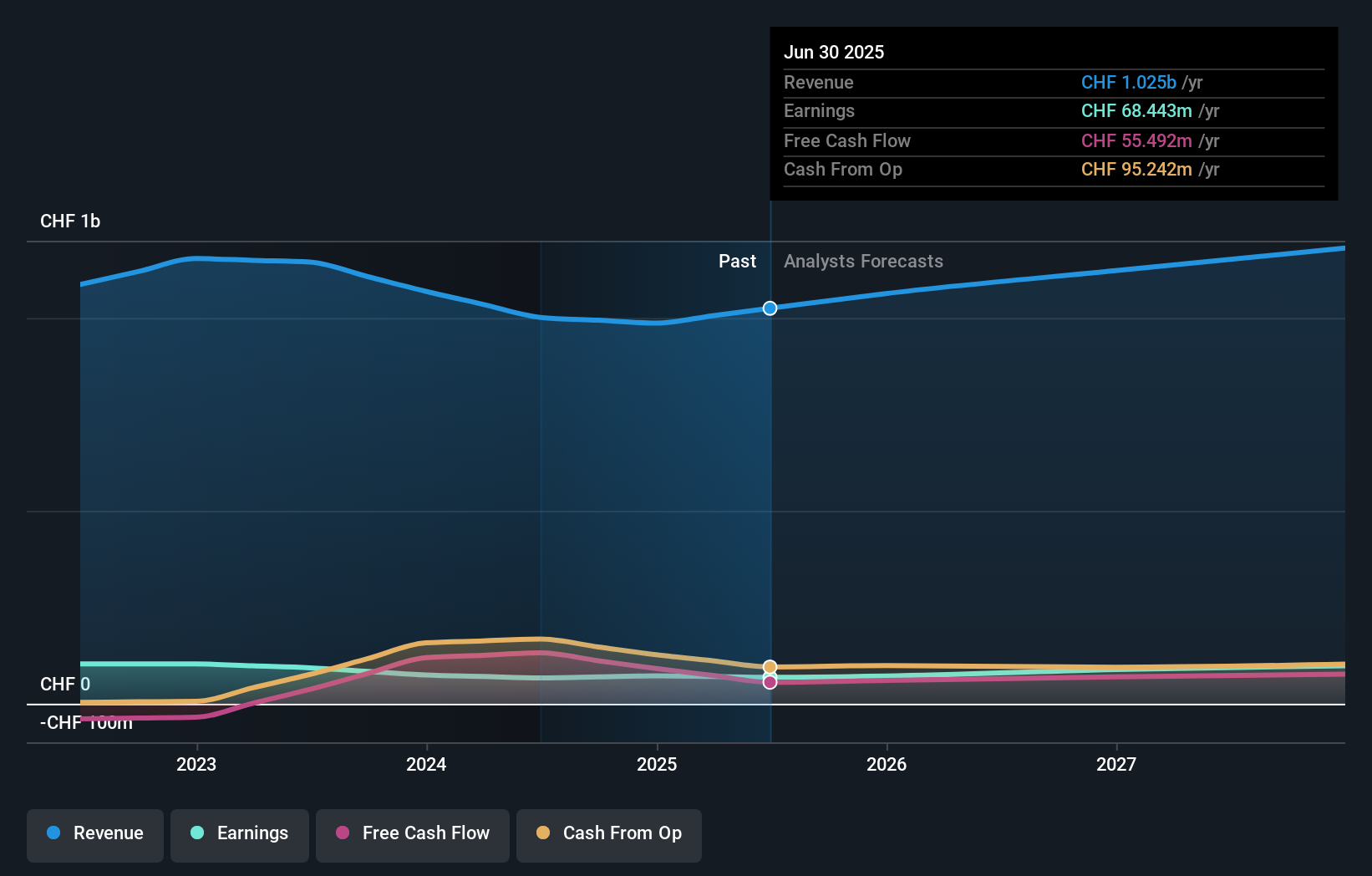Image resolution: width=1372 pixels, height=876 pixels.
Task: Click the 2024 label on the x-axis
Action: point(426,764)
